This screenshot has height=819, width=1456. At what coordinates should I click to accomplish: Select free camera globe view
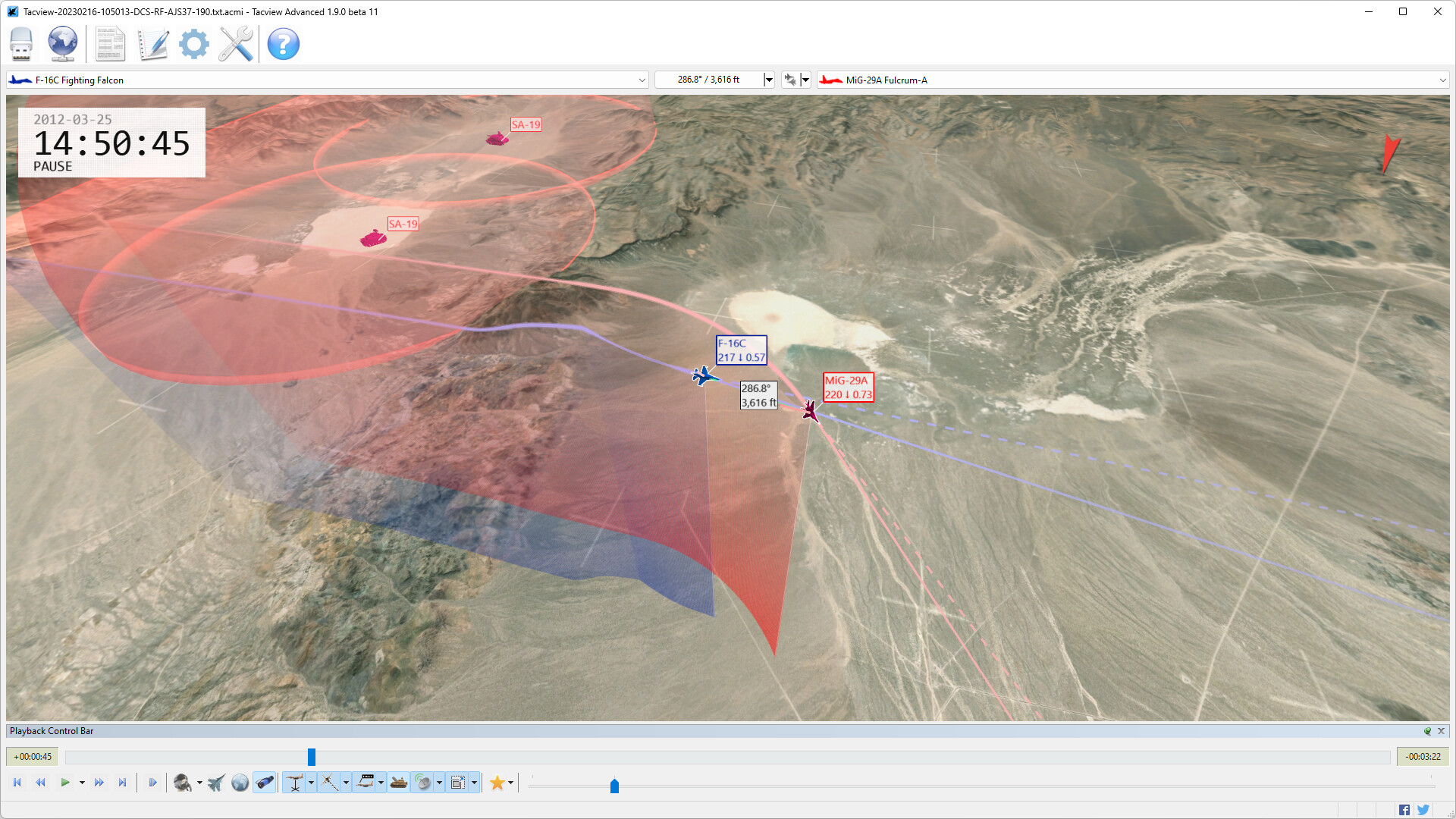point(240,782)
